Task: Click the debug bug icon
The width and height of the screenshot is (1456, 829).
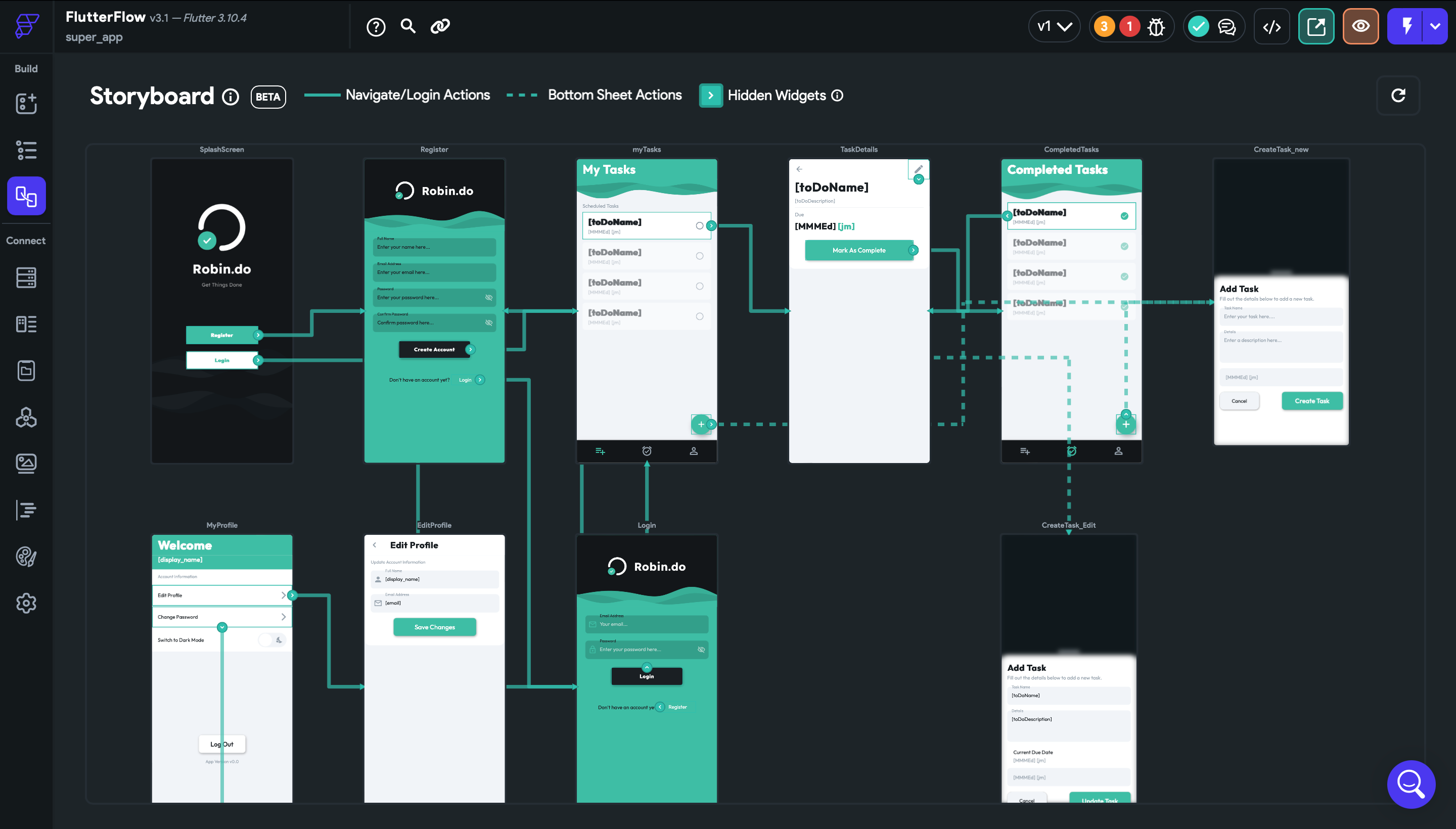Action: [1156, 27]
